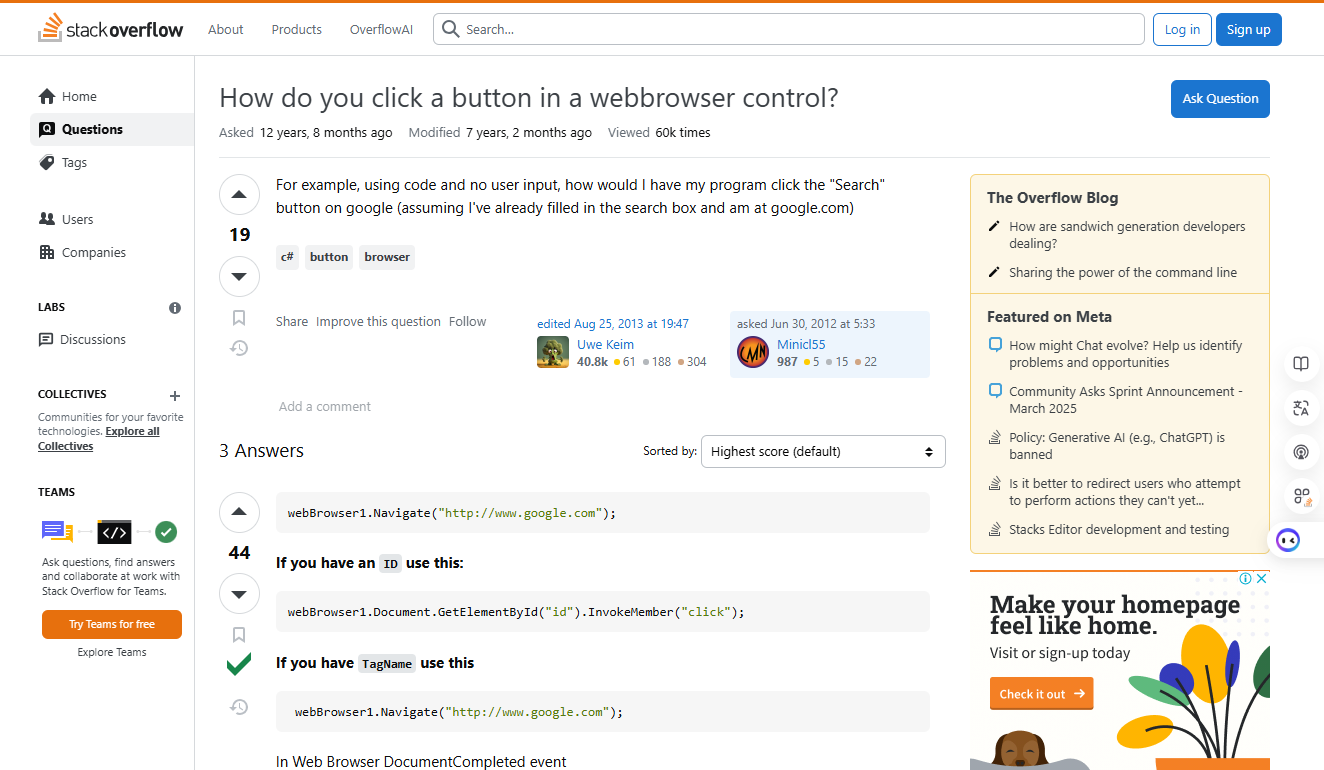Screen dimensions: 1324x770
Task: Click the Labs info icon
Action: [175, 308]
